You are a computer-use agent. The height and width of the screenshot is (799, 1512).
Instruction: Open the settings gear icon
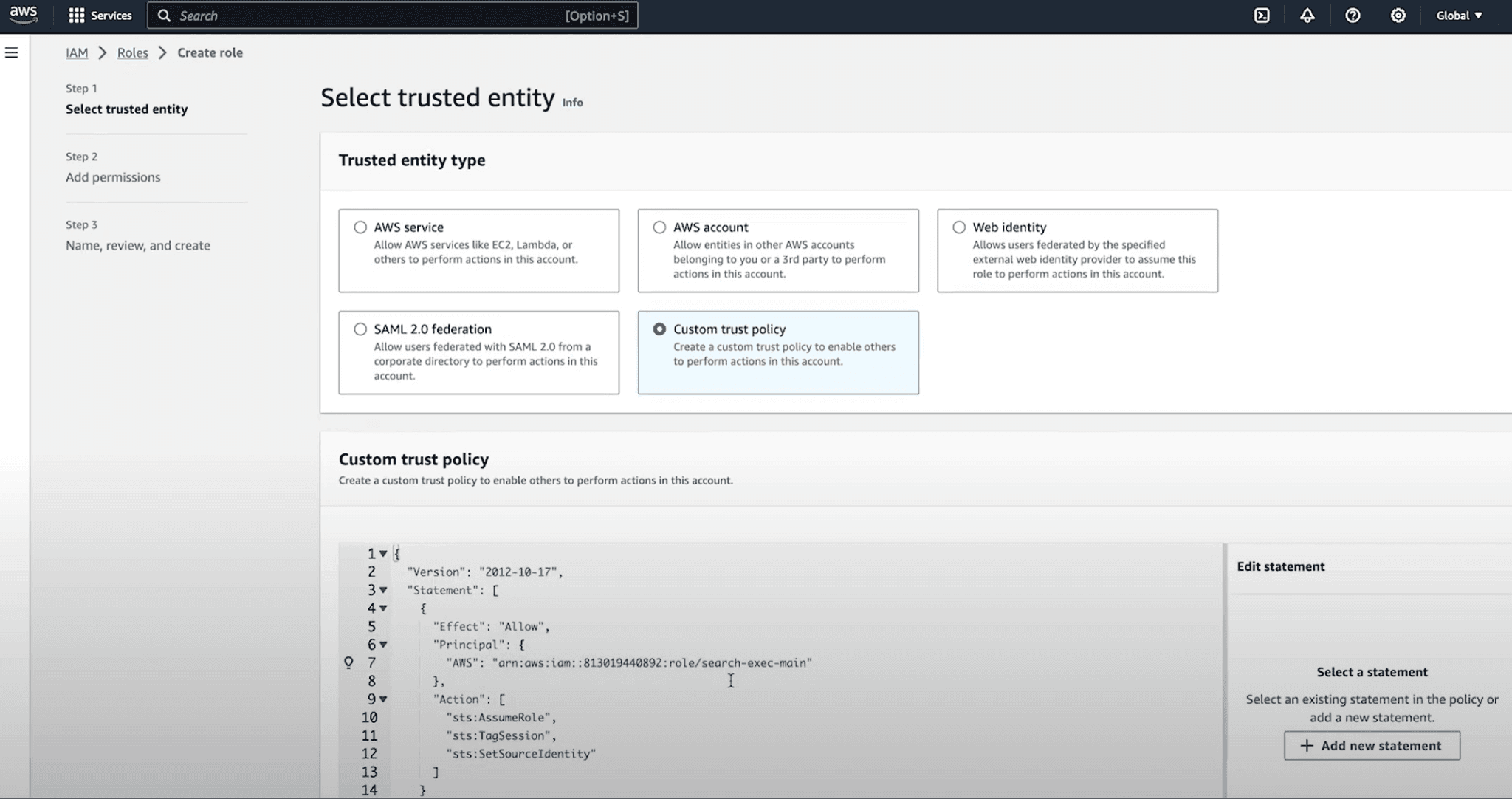[1398, 16]
